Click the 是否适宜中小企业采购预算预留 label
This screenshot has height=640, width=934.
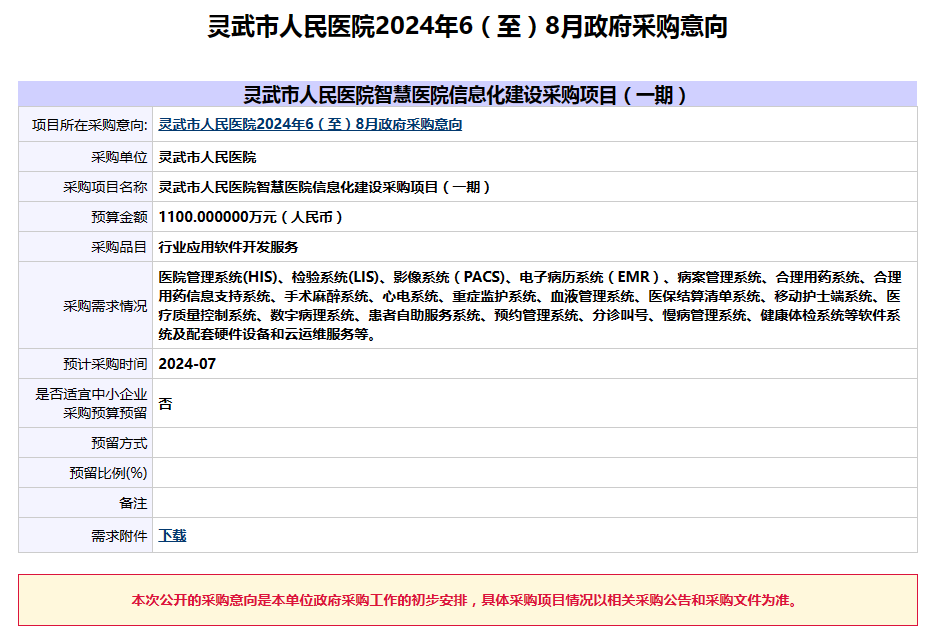click(91, 403)
